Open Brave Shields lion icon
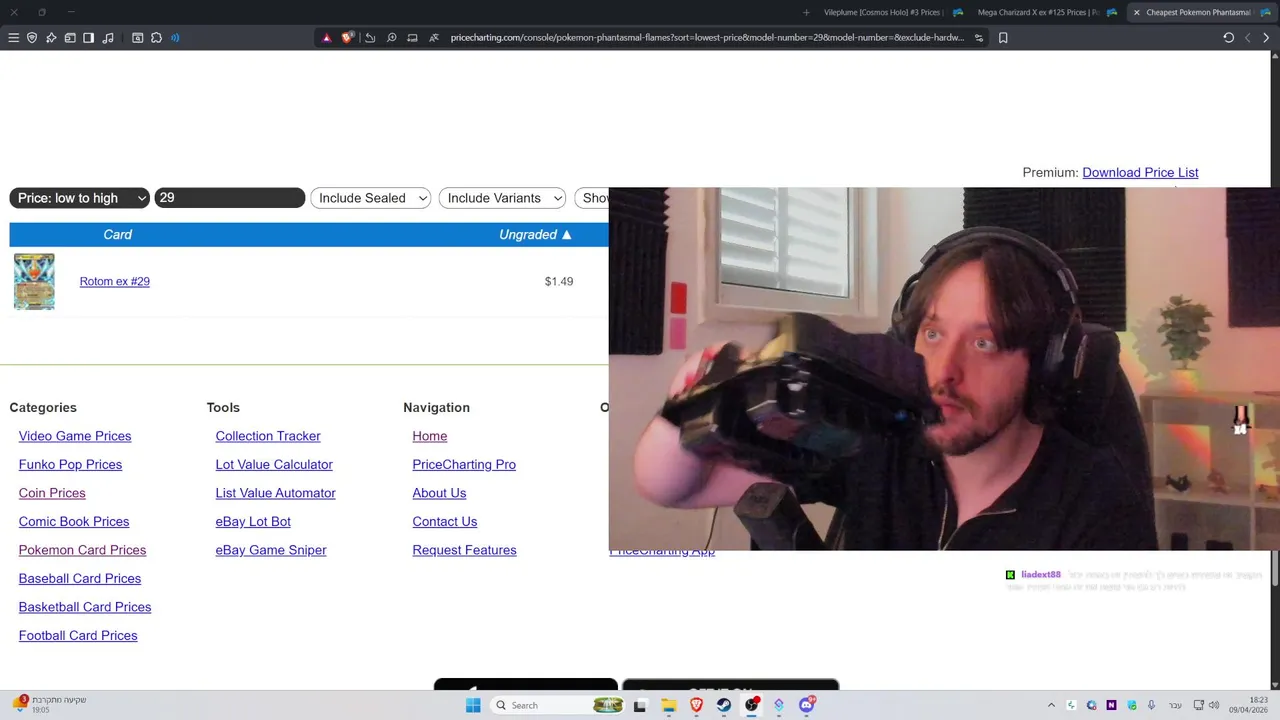1280x720 pixels. [x=347, y=38]
